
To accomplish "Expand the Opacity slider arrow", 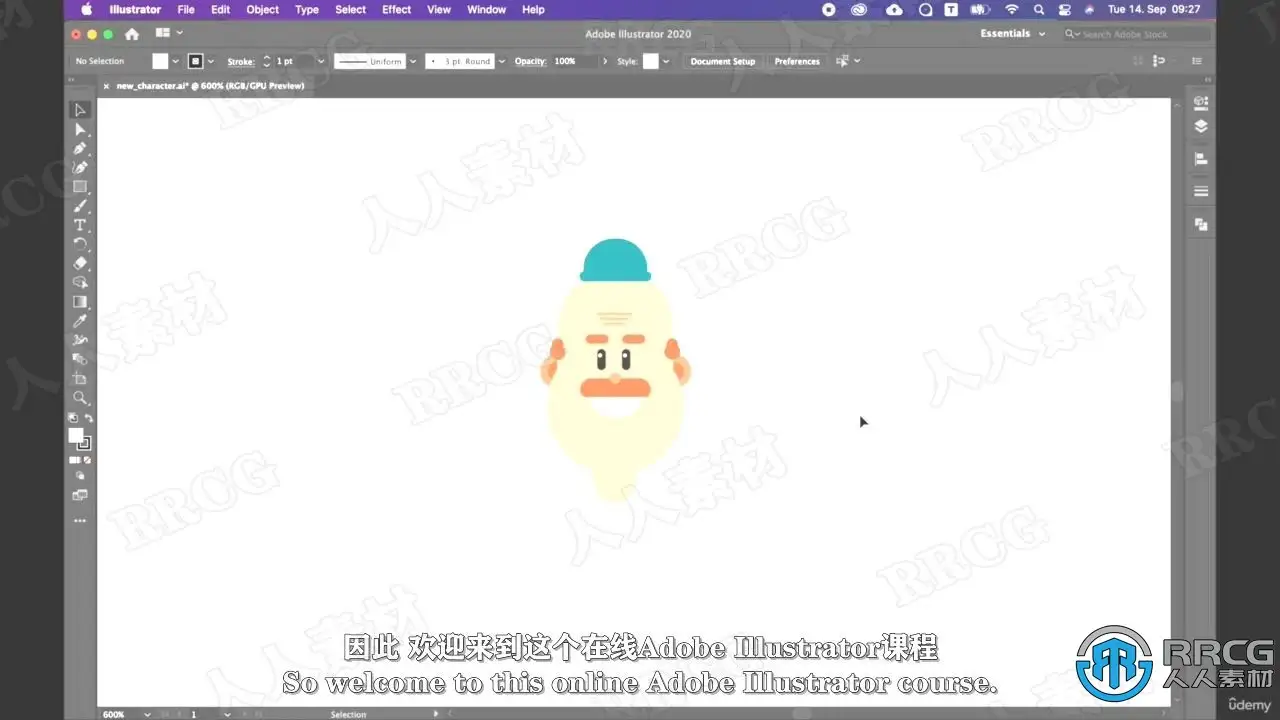I will [605, 61].
